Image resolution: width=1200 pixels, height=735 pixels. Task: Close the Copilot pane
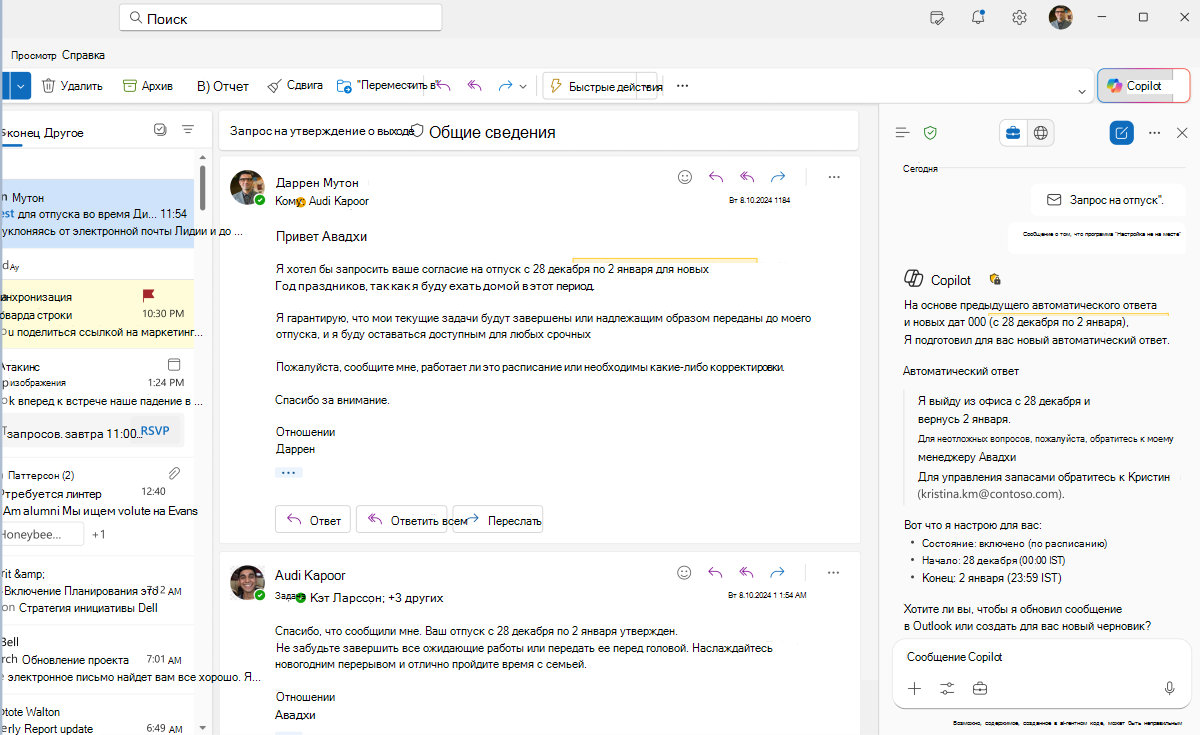point(1182,132)
